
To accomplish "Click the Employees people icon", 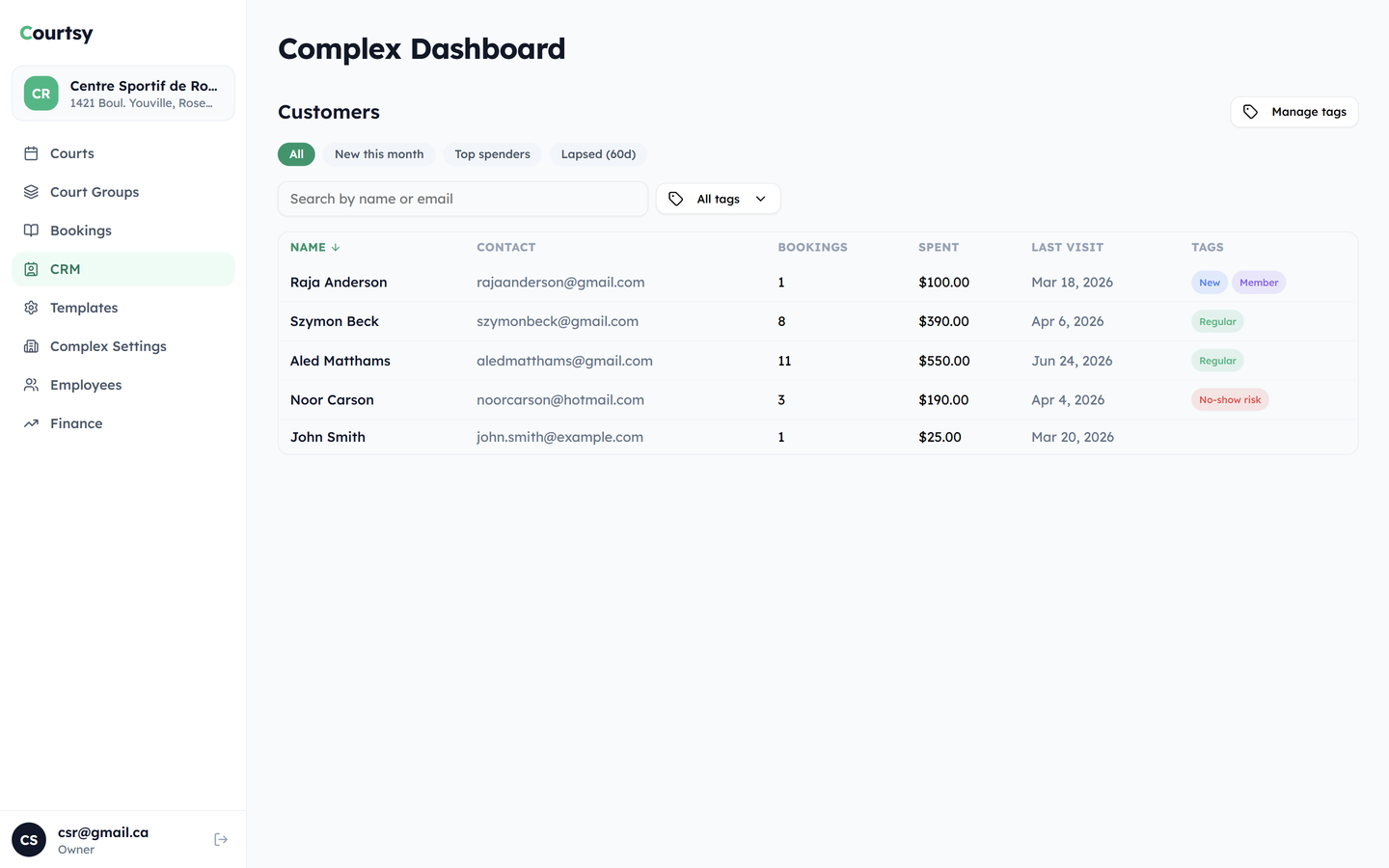I will [31, 385].
